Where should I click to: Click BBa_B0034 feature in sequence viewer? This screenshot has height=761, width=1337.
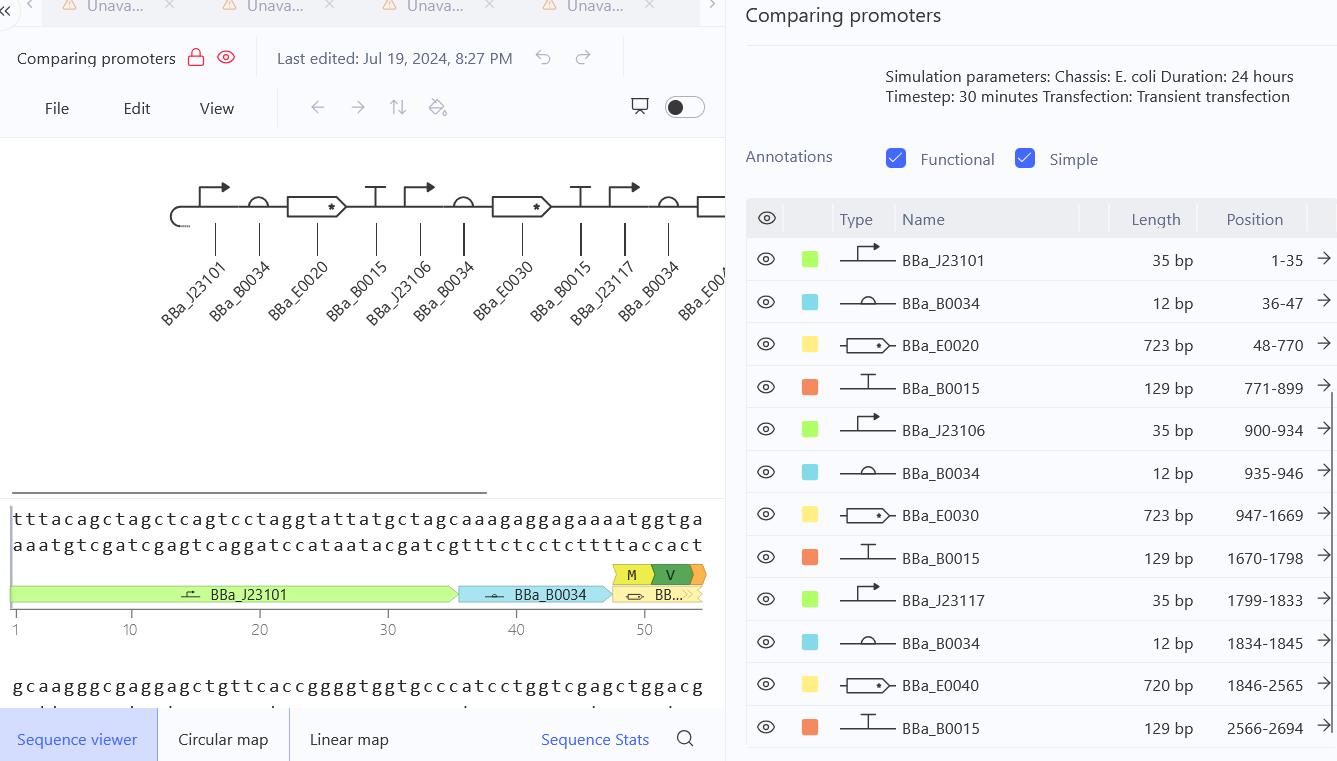535,594
